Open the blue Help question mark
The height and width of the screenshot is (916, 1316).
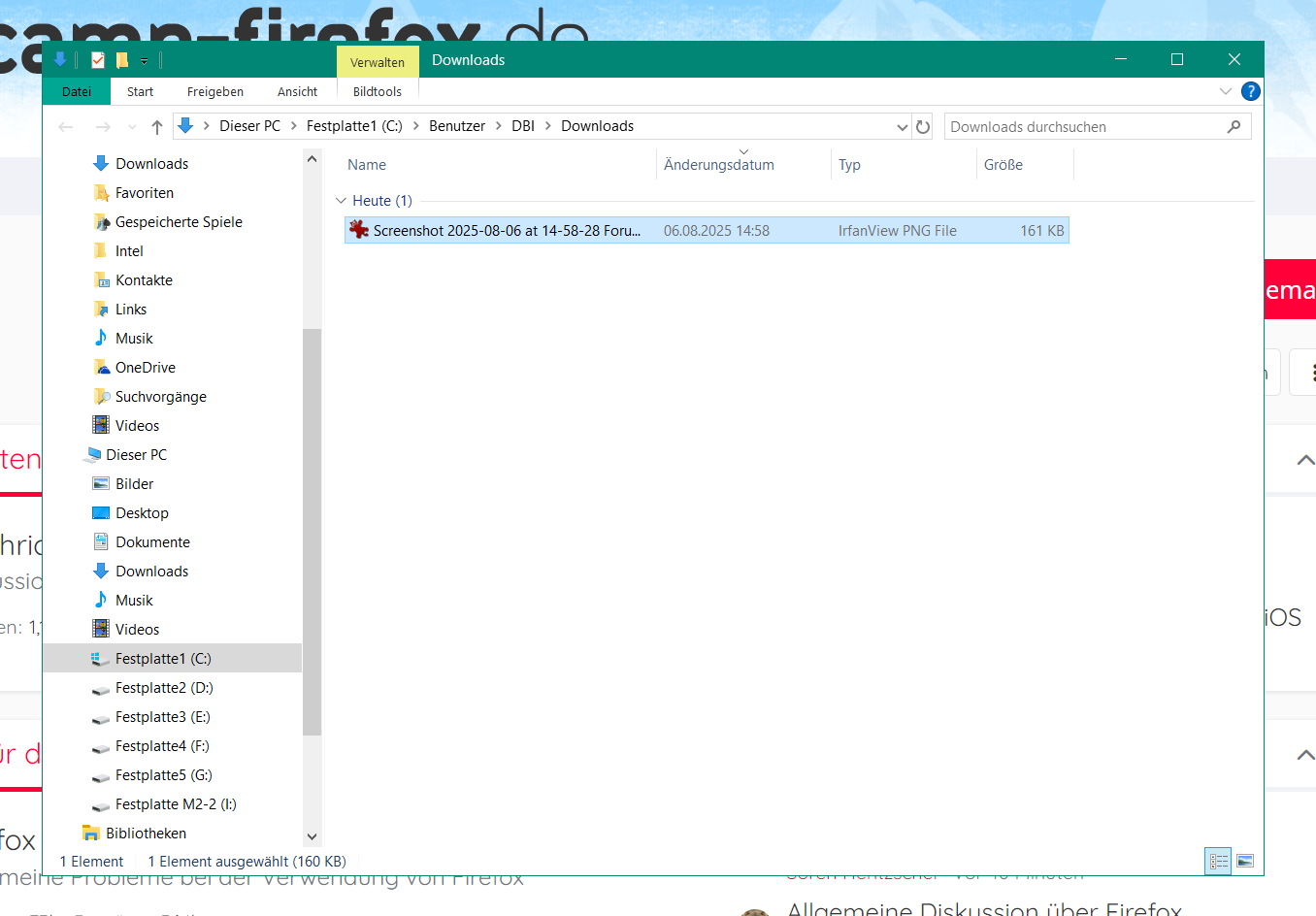pos(1251,91)
